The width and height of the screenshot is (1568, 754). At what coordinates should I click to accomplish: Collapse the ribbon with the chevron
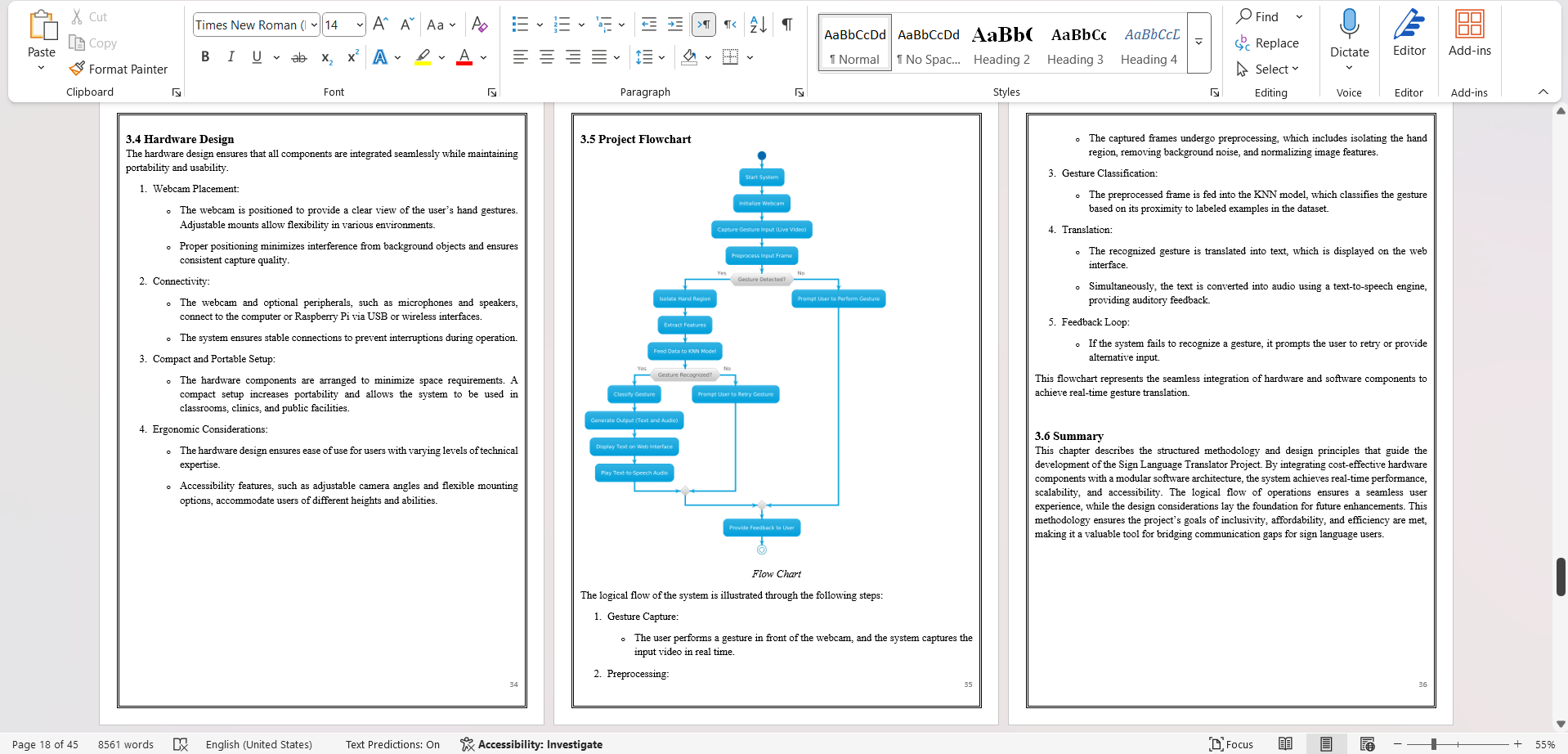pos(1543,92)
